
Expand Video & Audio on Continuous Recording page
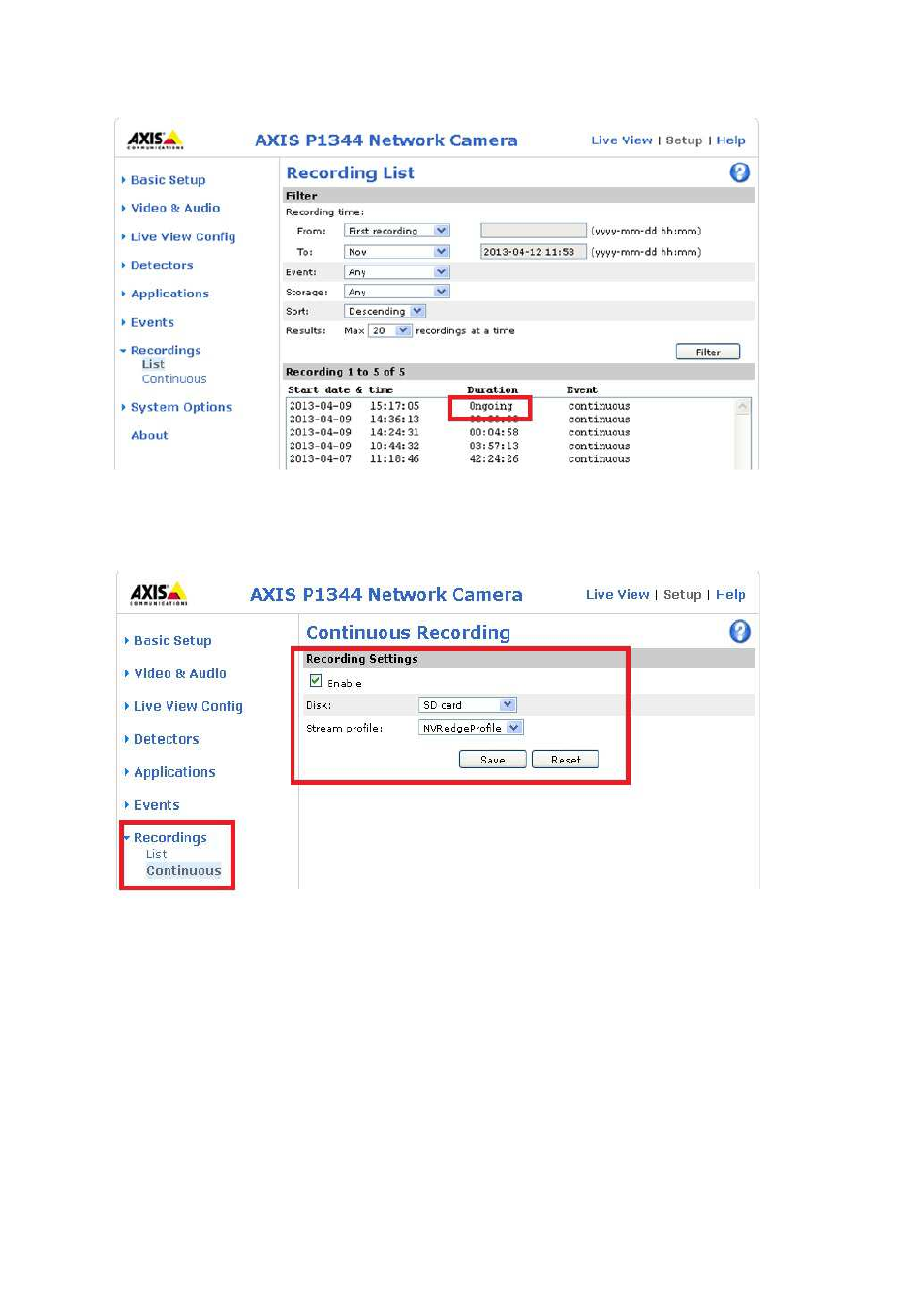179,673
